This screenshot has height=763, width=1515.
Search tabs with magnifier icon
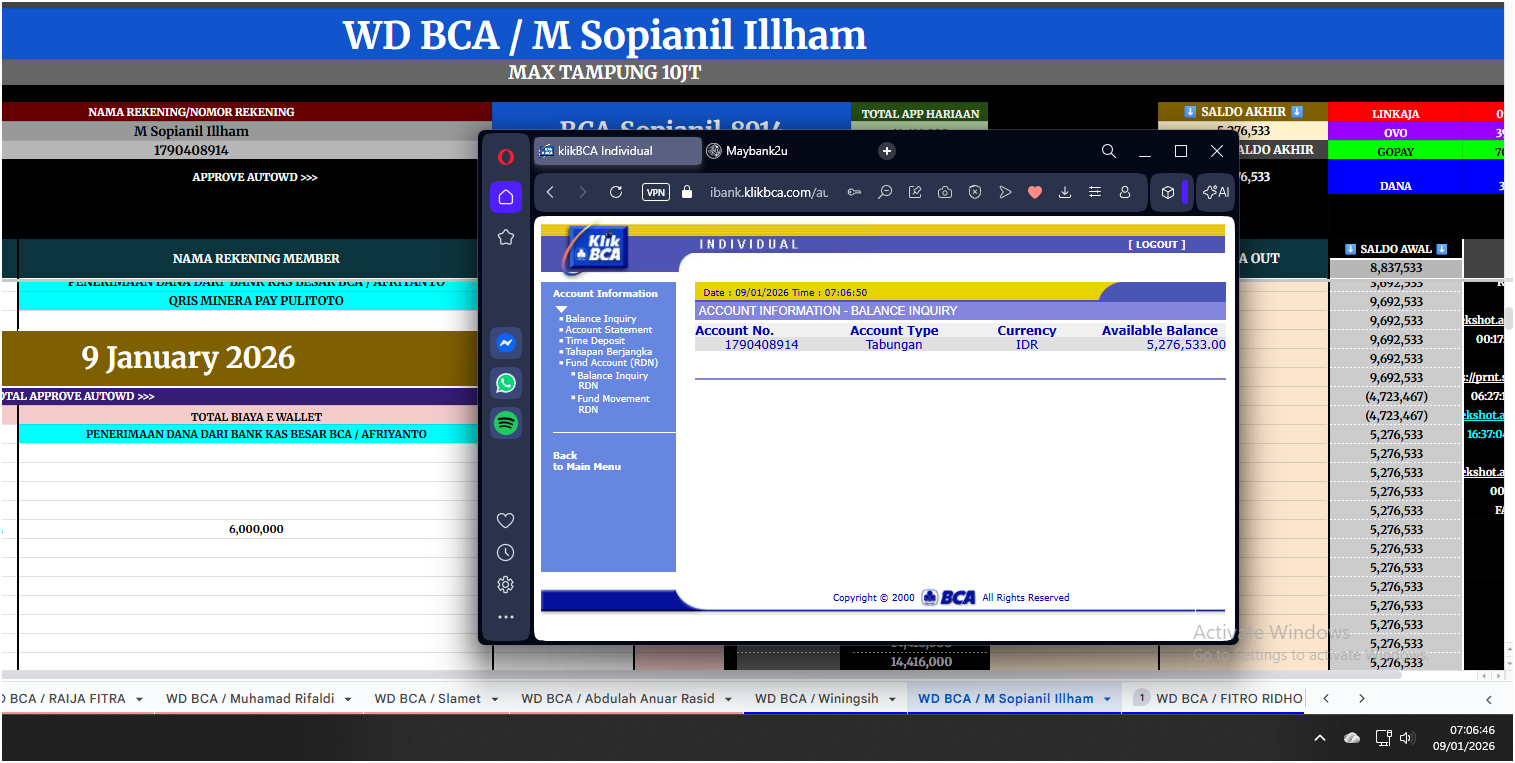click(1109, 151)
